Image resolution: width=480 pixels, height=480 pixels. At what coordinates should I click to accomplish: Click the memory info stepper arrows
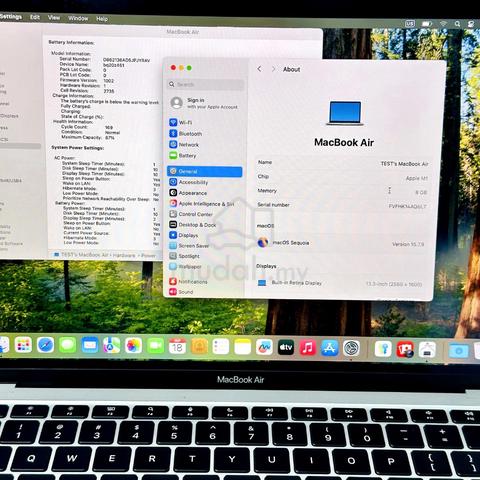[x=389, y=191]
